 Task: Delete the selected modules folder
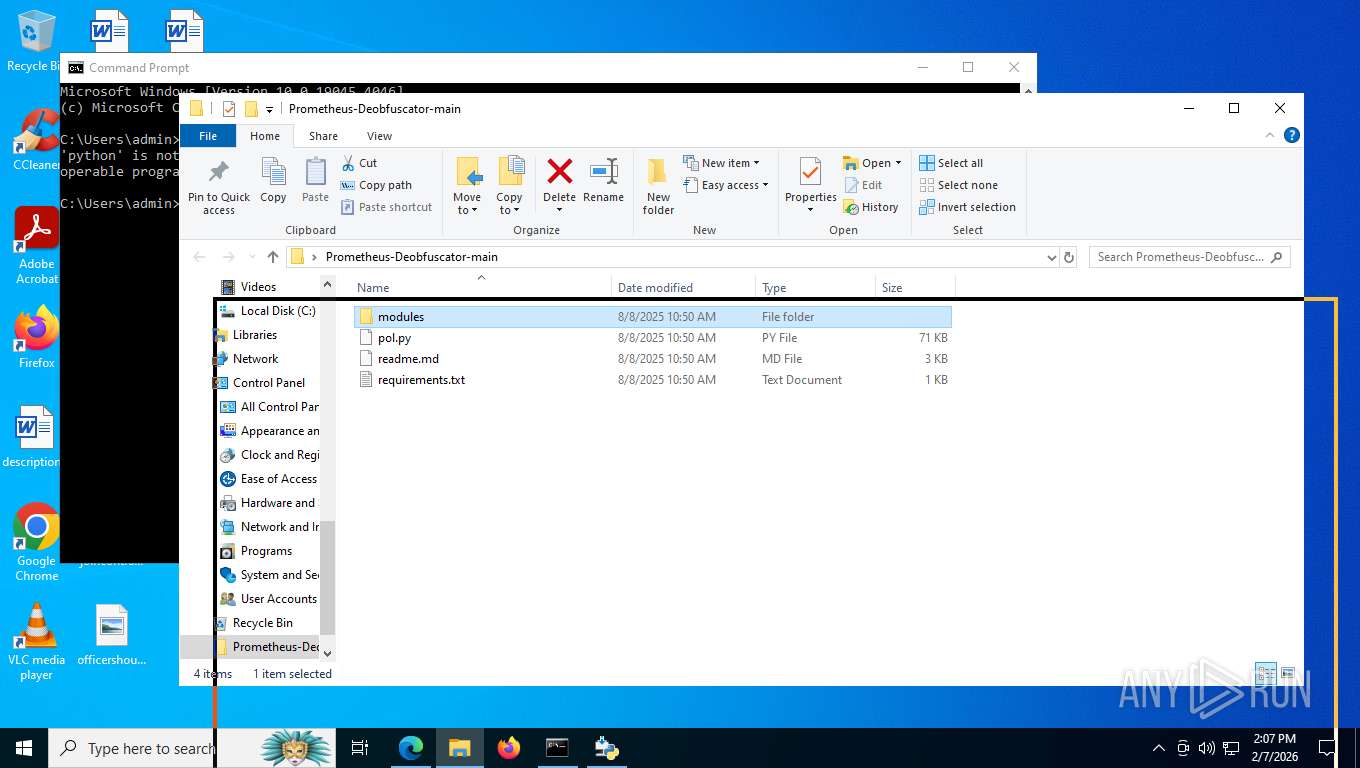click(x=559, y=186)
